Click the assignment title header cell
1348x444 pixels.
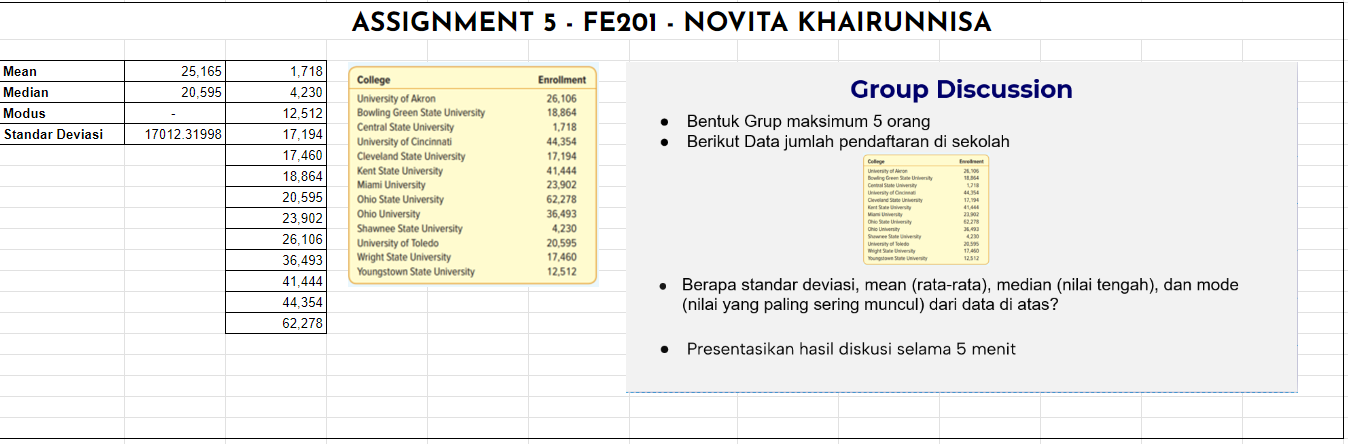(x=673, y=21)
